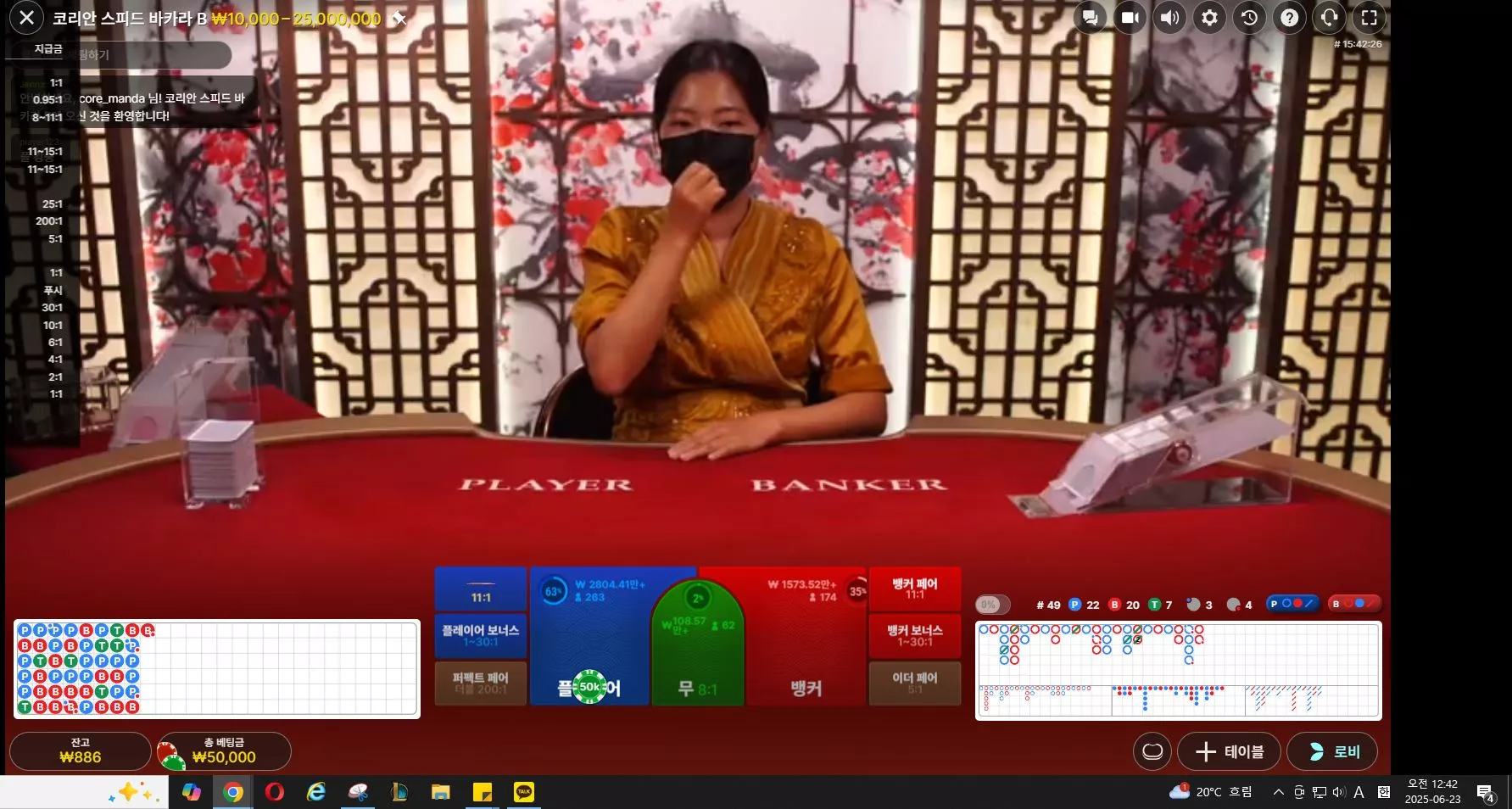Open the yellow sticky notes app
This screenshot has width=1512, height=809.
pyautogui.click(x=482, y=792)
